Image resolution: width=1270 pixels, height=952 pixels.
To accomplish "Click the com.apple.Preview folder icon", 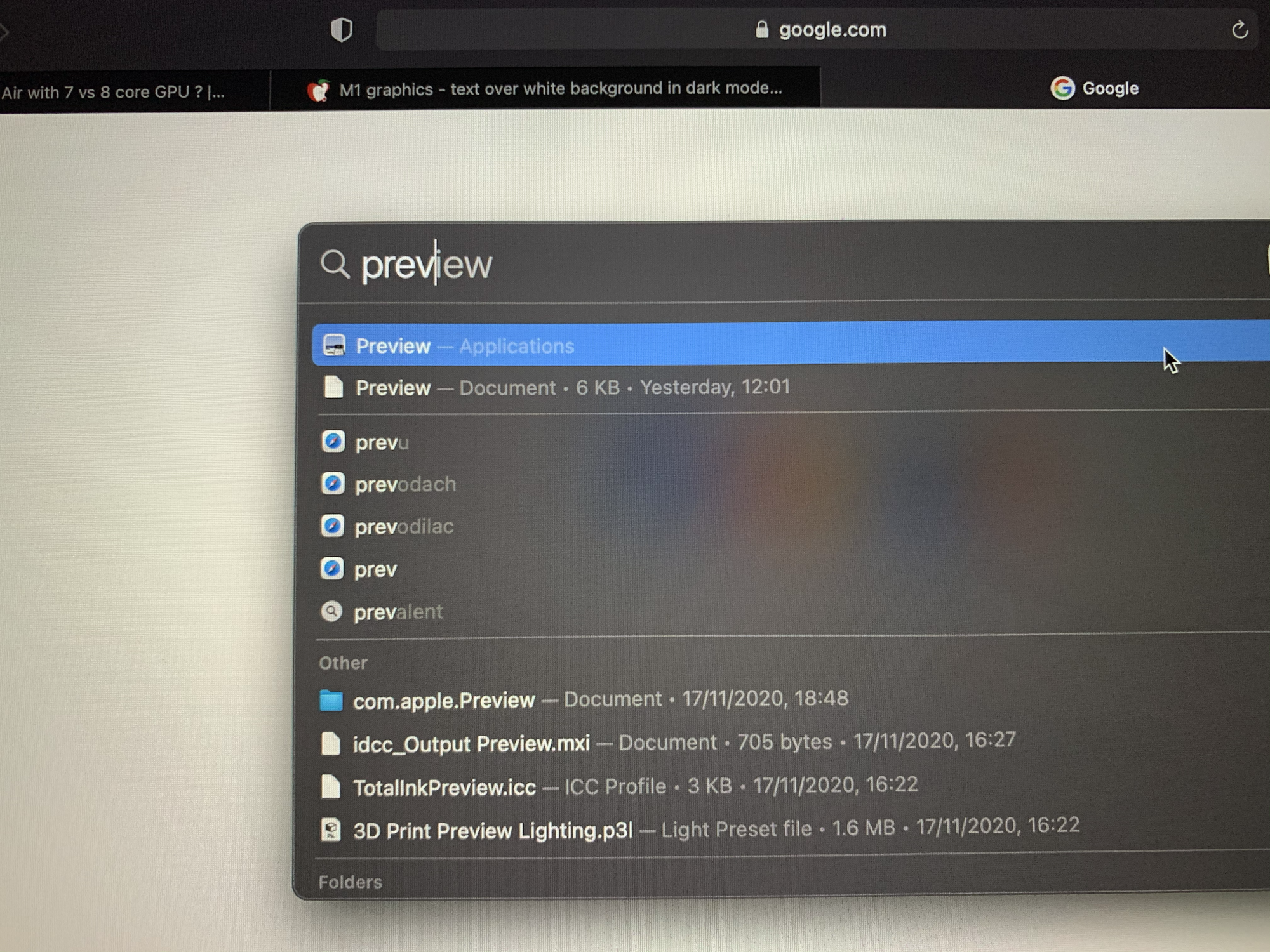I will pos(331,701).
